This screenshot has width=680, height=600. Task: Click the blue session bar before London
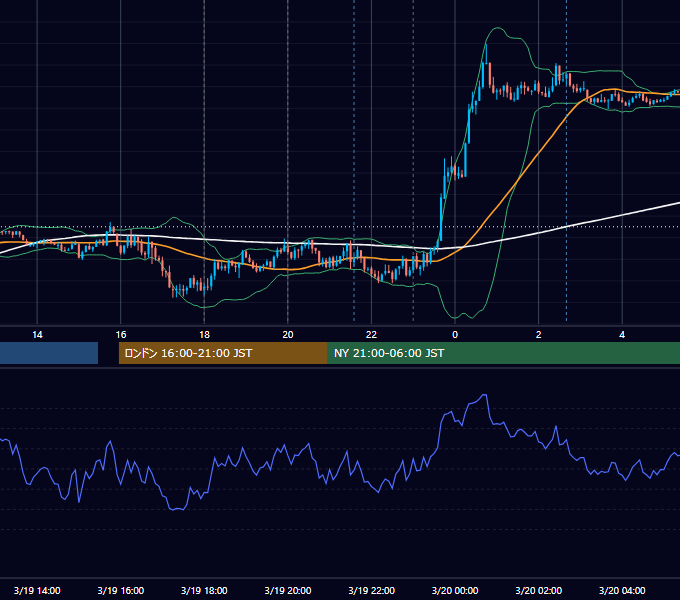(49, 353)
